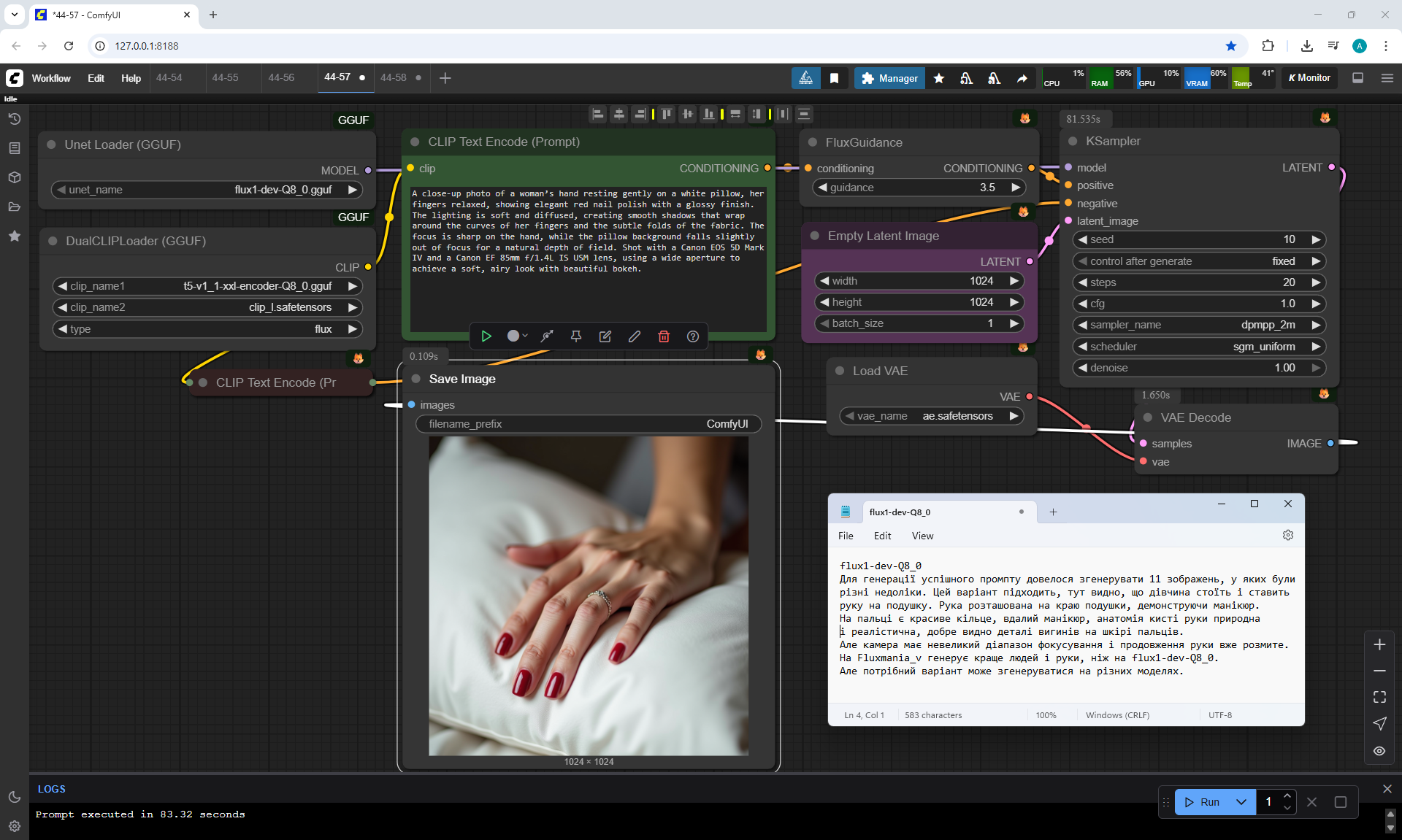This screenshot has height=840, width=1402.
Task: Delete the selected node with trash icon
Action: point(663,336)
